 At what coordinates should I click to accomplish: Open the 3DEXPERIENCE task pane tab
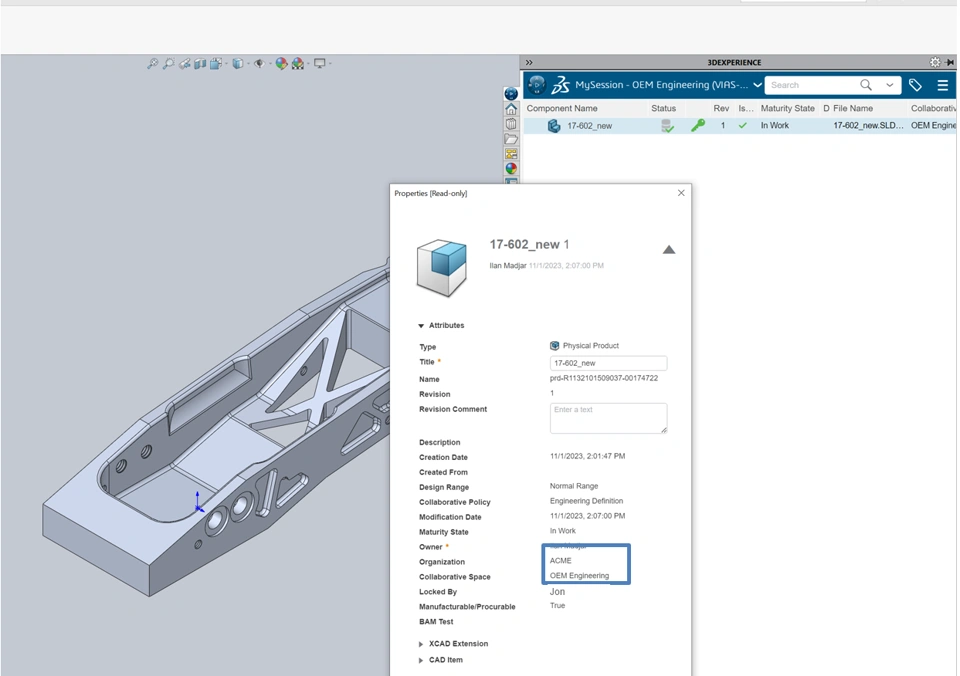point(511,94)
